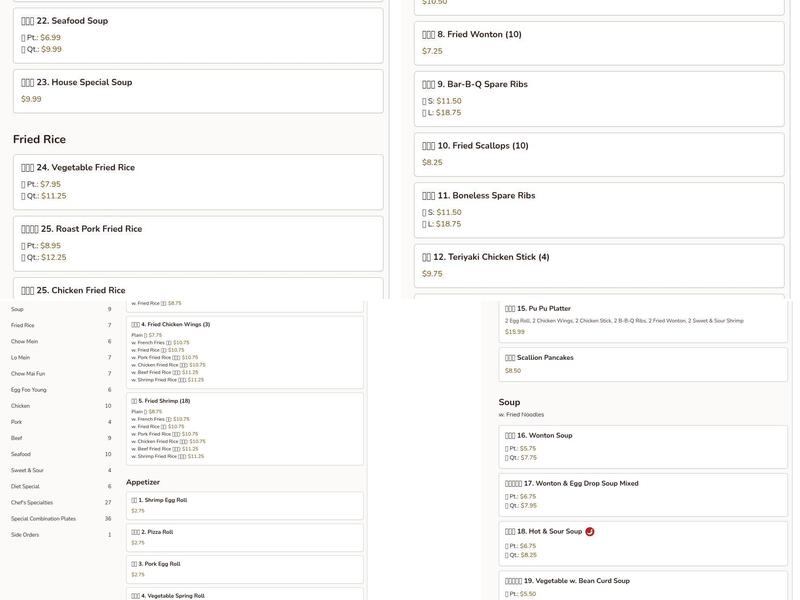Select Chow Mein from the category list
Image resolution: width=800 pixels, height=600 pixels.
tap(25, 341)
